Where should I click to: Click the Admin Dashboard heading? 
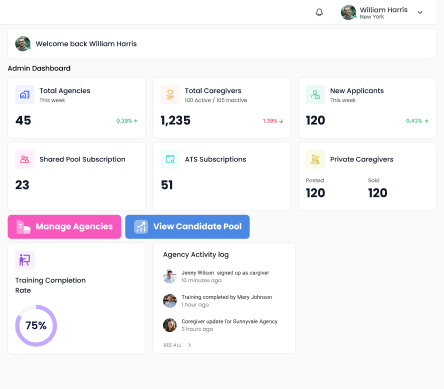click(x=39, y=68)
